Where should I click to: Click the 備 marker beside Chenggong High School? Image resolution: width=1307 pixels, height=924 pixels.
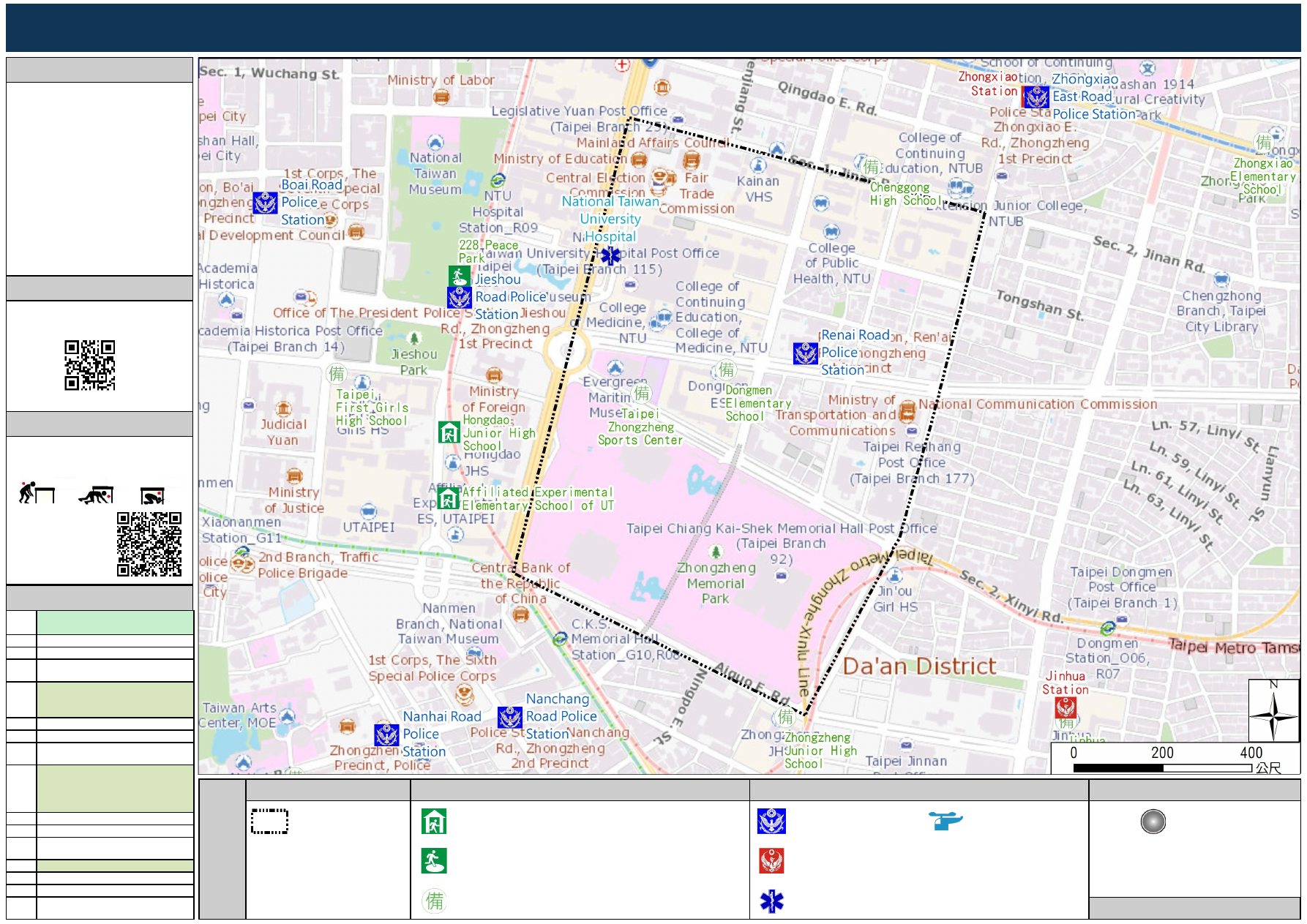coord(871,166)
